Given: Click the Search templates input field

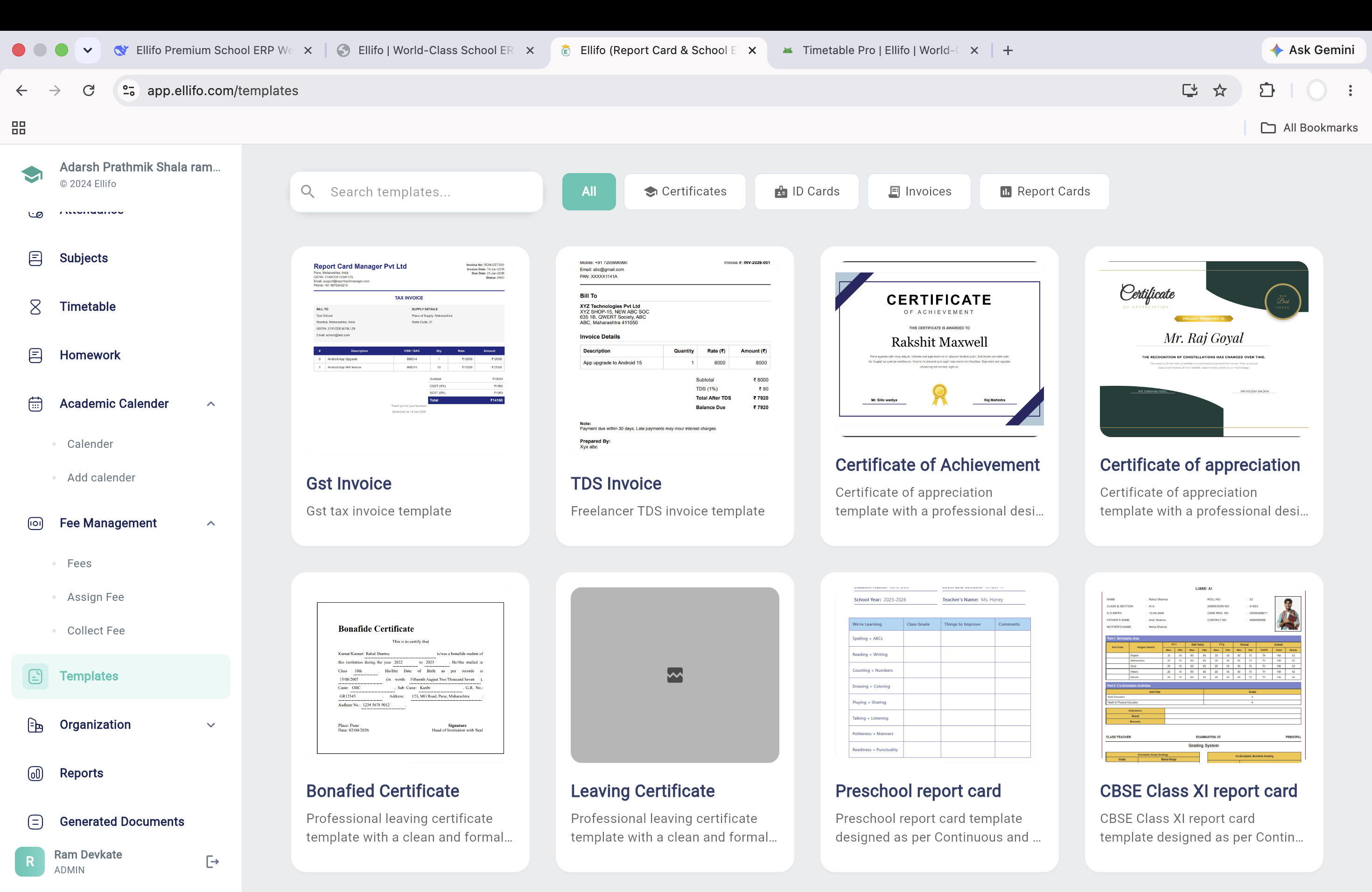Looking at the screenshot, I should (x=417, y=191).
